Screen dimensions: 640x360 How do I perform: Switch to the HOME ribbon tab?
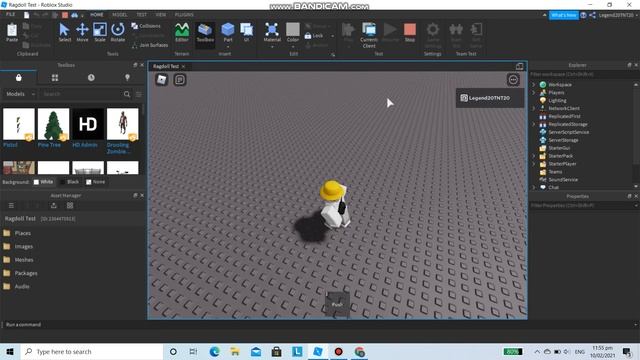pos(97,15)
